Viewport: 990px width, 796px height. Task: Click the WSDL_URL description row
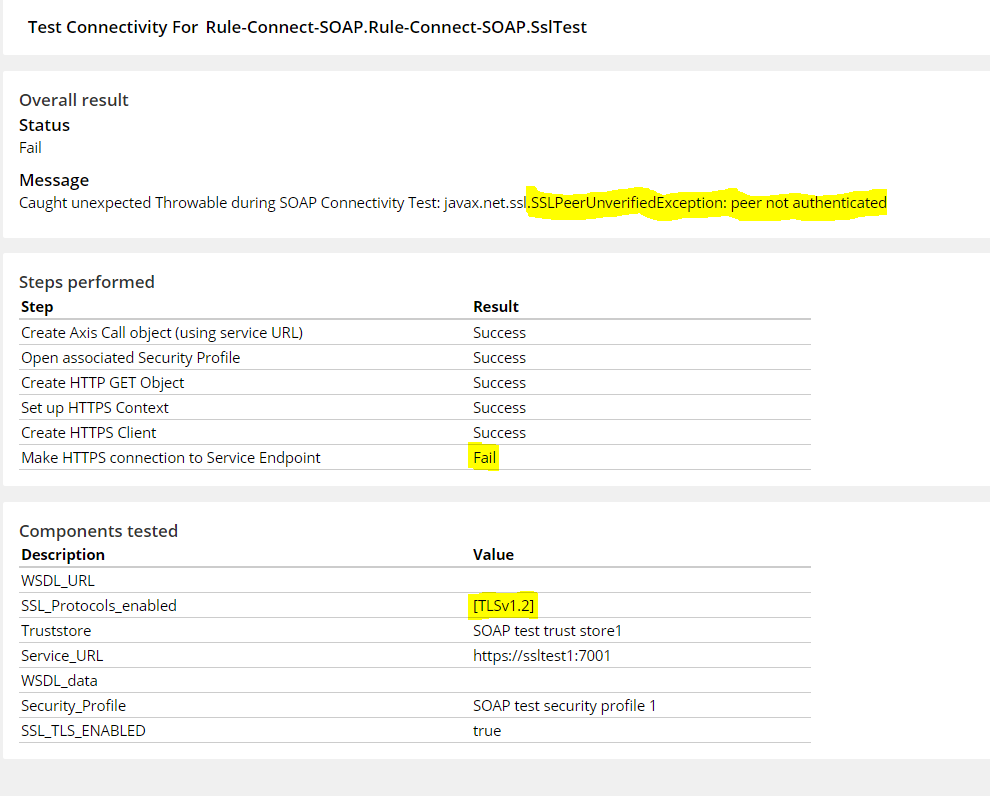[x=415, y=580]
